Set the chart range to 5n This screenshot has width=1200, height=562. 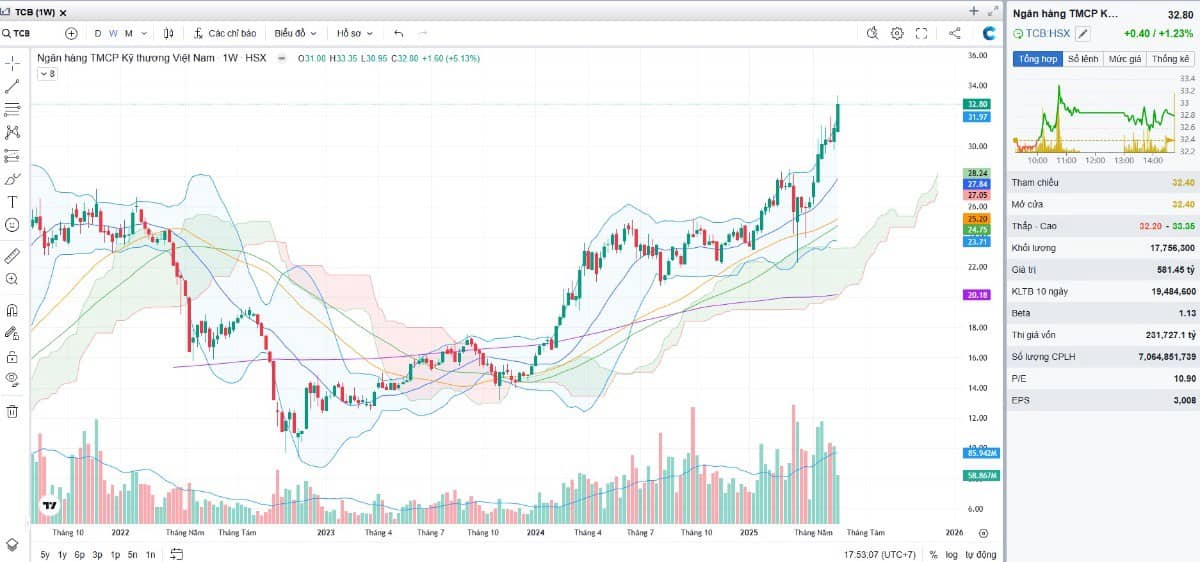pyautogui.click(x=132, y=554)
